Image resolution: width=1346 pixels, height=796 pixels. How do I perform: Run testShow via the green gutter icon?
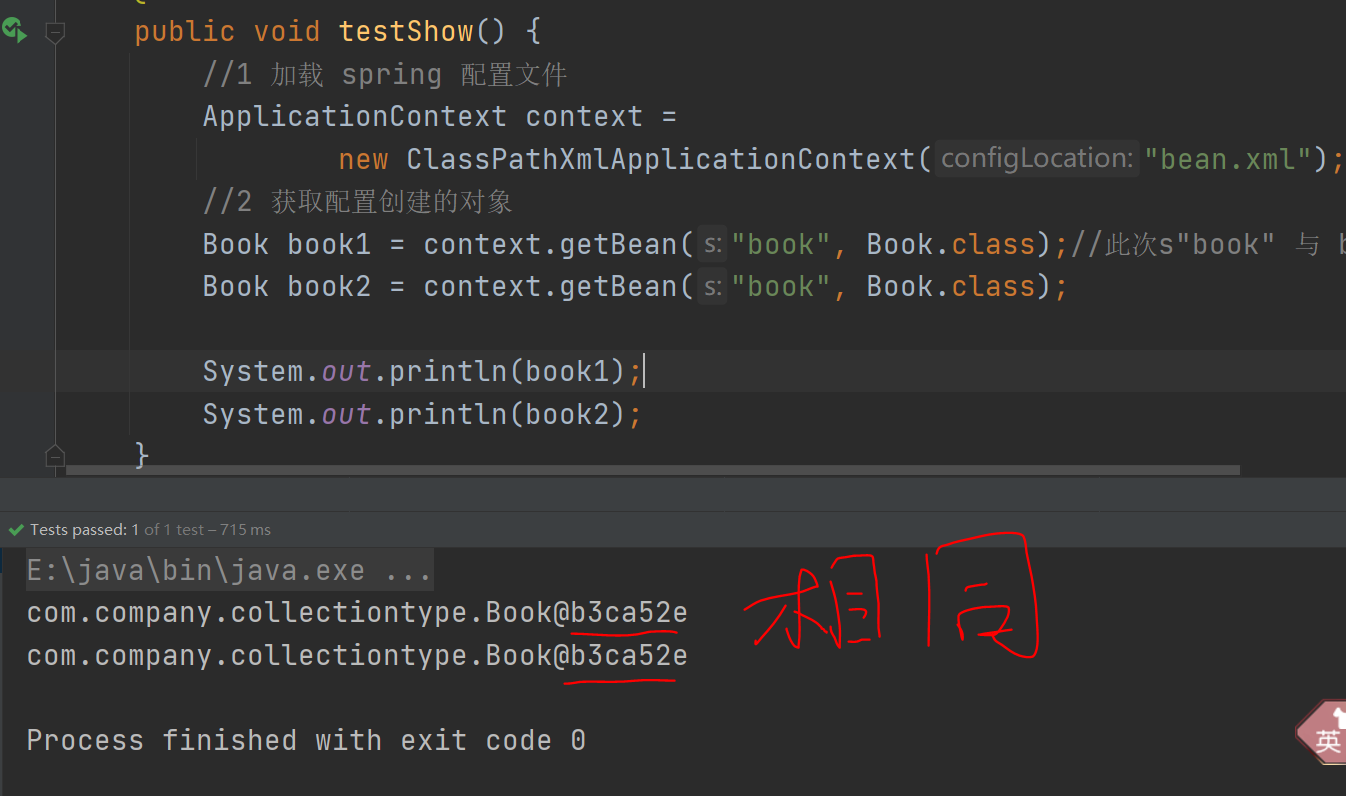(x=14, y=31)
